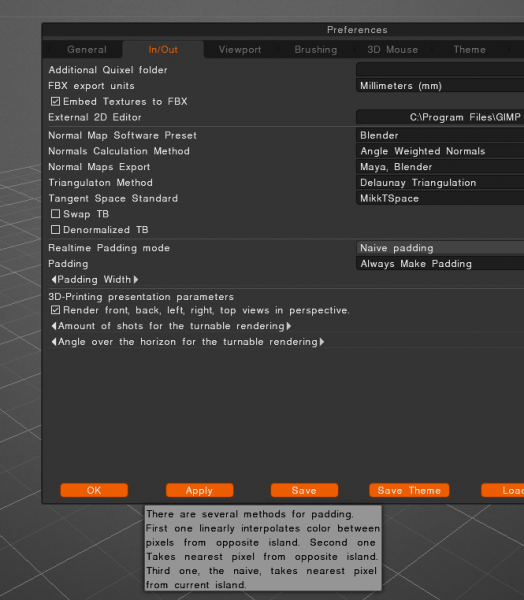Image resolution: width=524 pixels, height=600 pixels.
Task: Open Normal Map Software Preset dropdown
Action: 440,135
